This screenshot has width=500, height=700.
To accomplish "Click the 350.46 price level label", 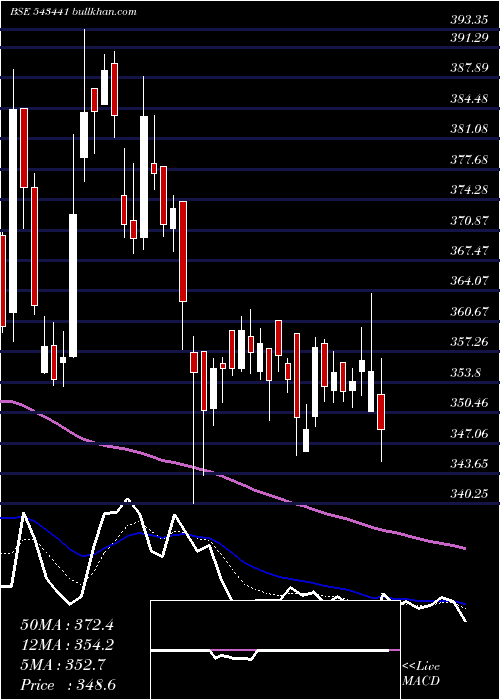I will click(469, 402).
